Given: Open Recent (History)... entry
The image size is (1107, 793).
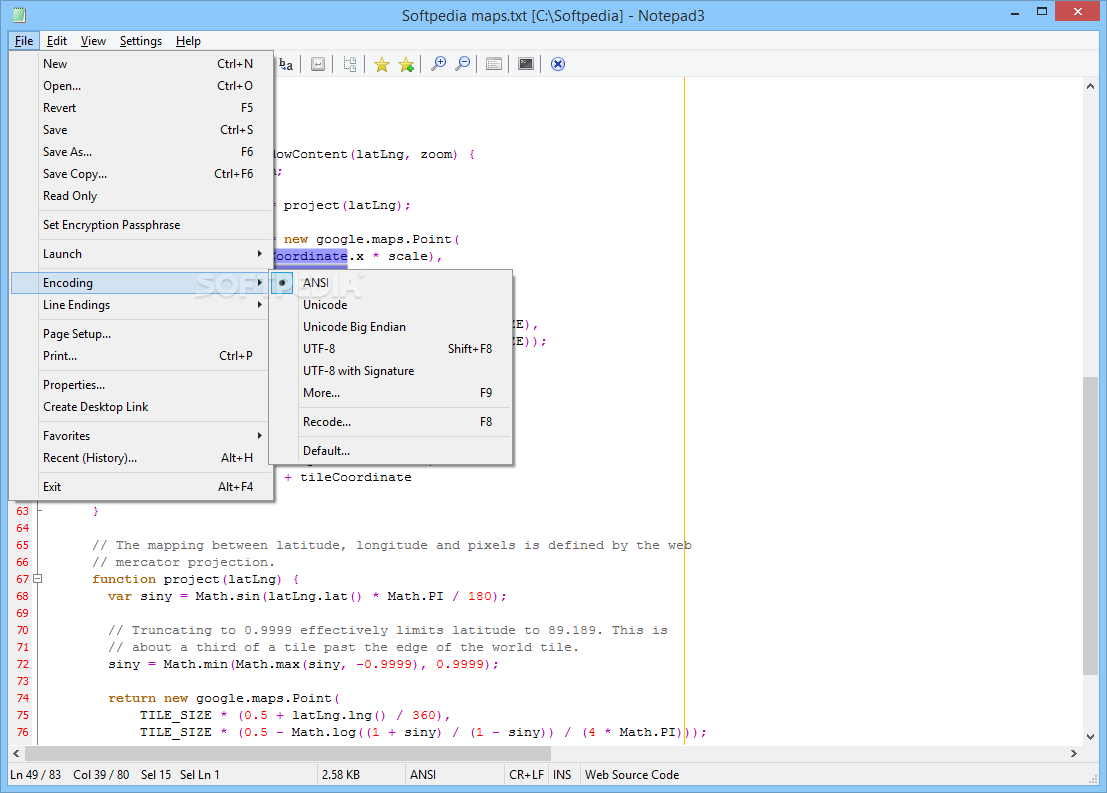Looking at the screenshot, I should click(141, 458).
